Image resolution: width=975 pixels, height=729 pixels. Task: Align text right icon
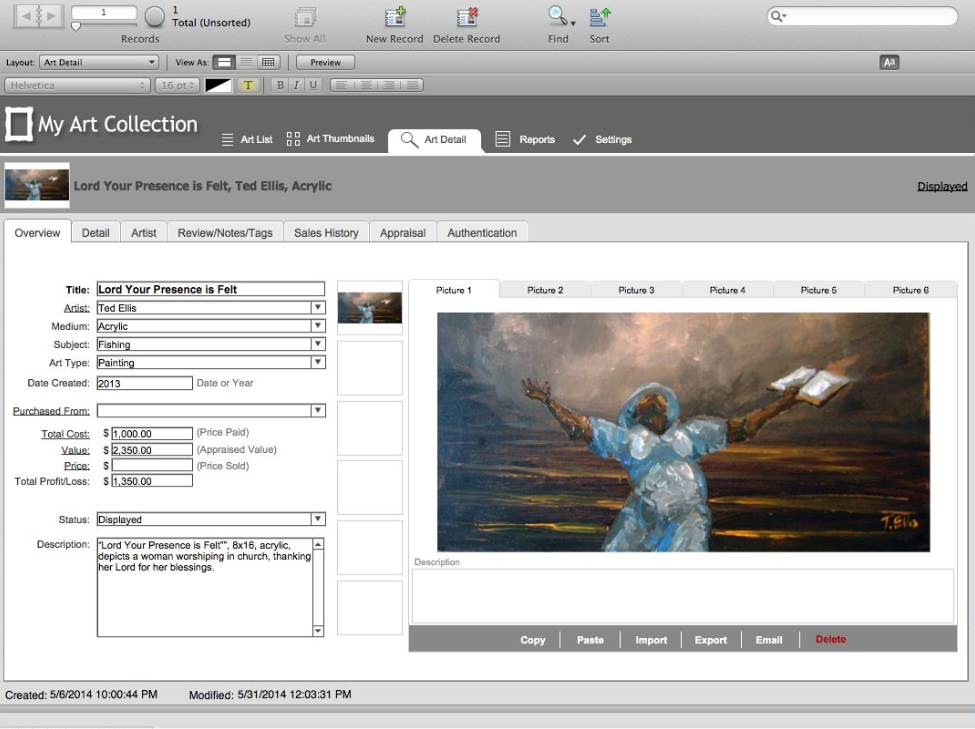[389, 85]
